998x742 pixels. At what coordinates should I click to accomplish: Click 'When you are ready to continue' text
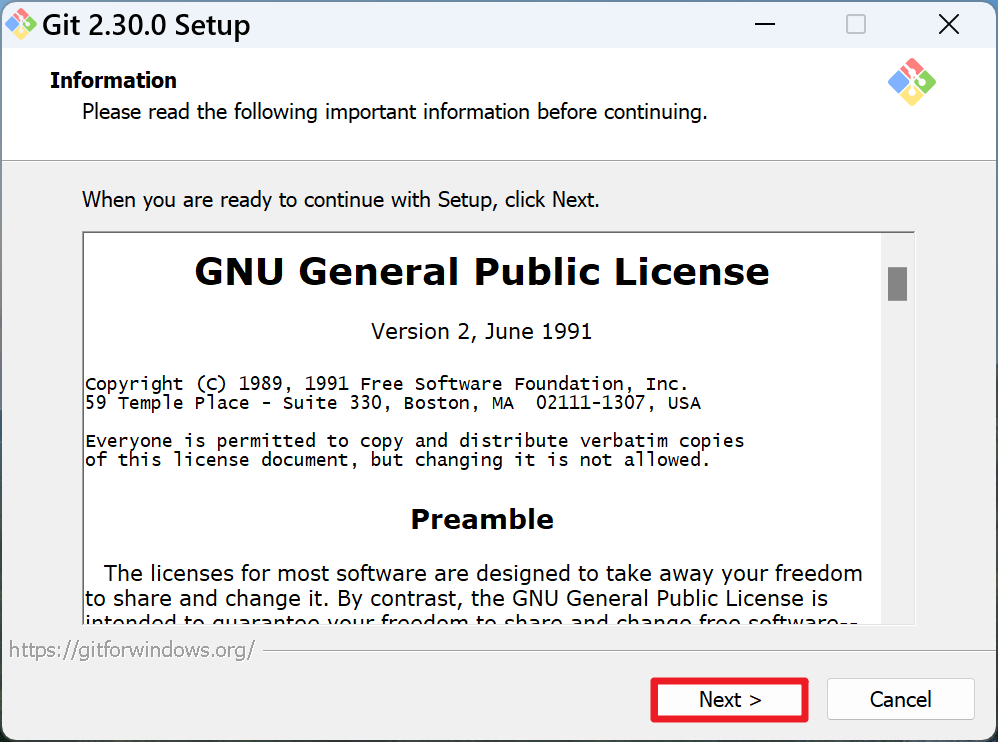click(341, 200)
